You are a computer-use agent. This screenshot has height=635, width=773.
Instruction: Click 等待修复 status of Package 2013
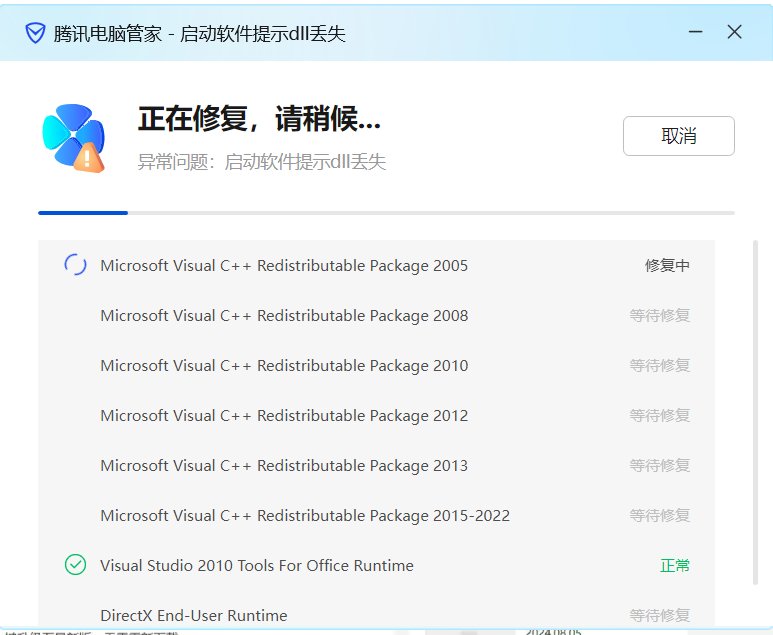[x=660, y=465]
